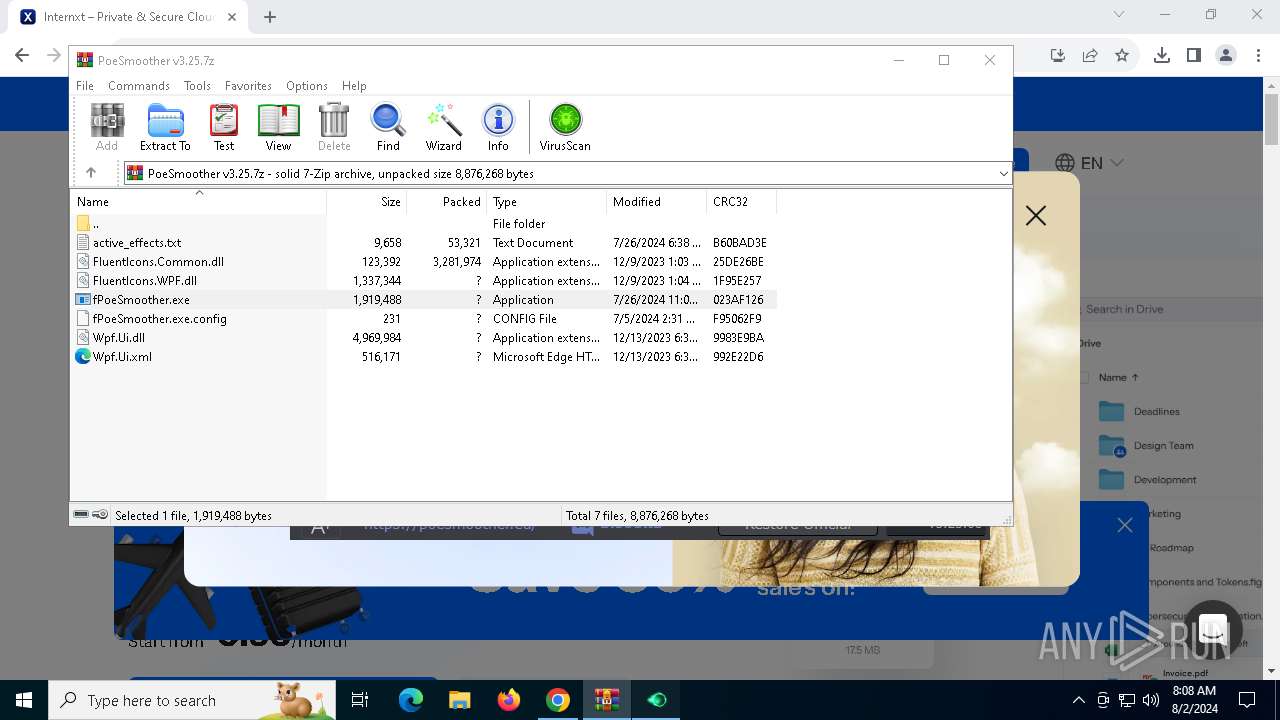This screenshot has height=720, width=1280.
Task: Launch Microsoft Edge from taskbar
Action: 411,700
